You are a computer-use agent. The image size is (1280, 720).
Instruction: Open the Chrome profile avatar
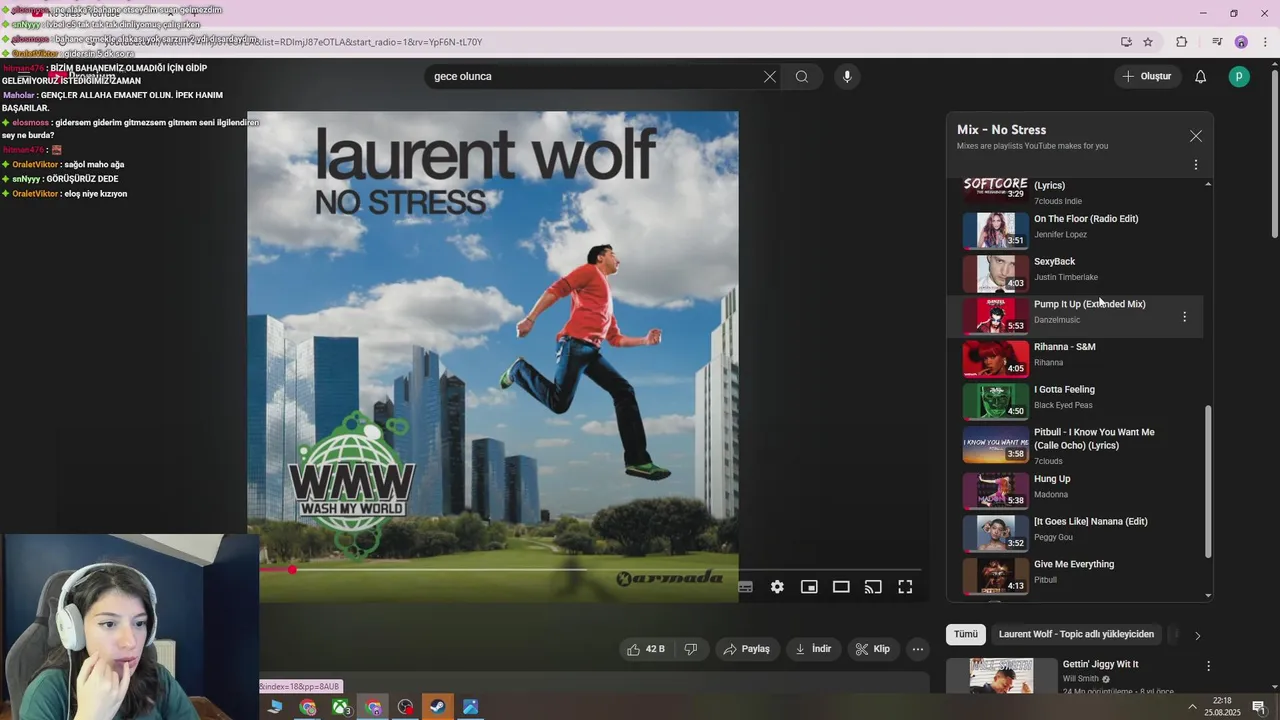point(1241,42)
